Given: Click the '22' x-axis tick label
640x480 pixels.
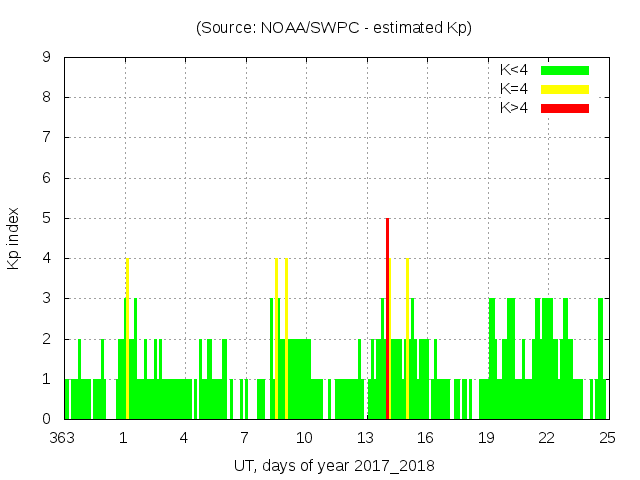Looking at the screenshot, I should coord(546,438).
